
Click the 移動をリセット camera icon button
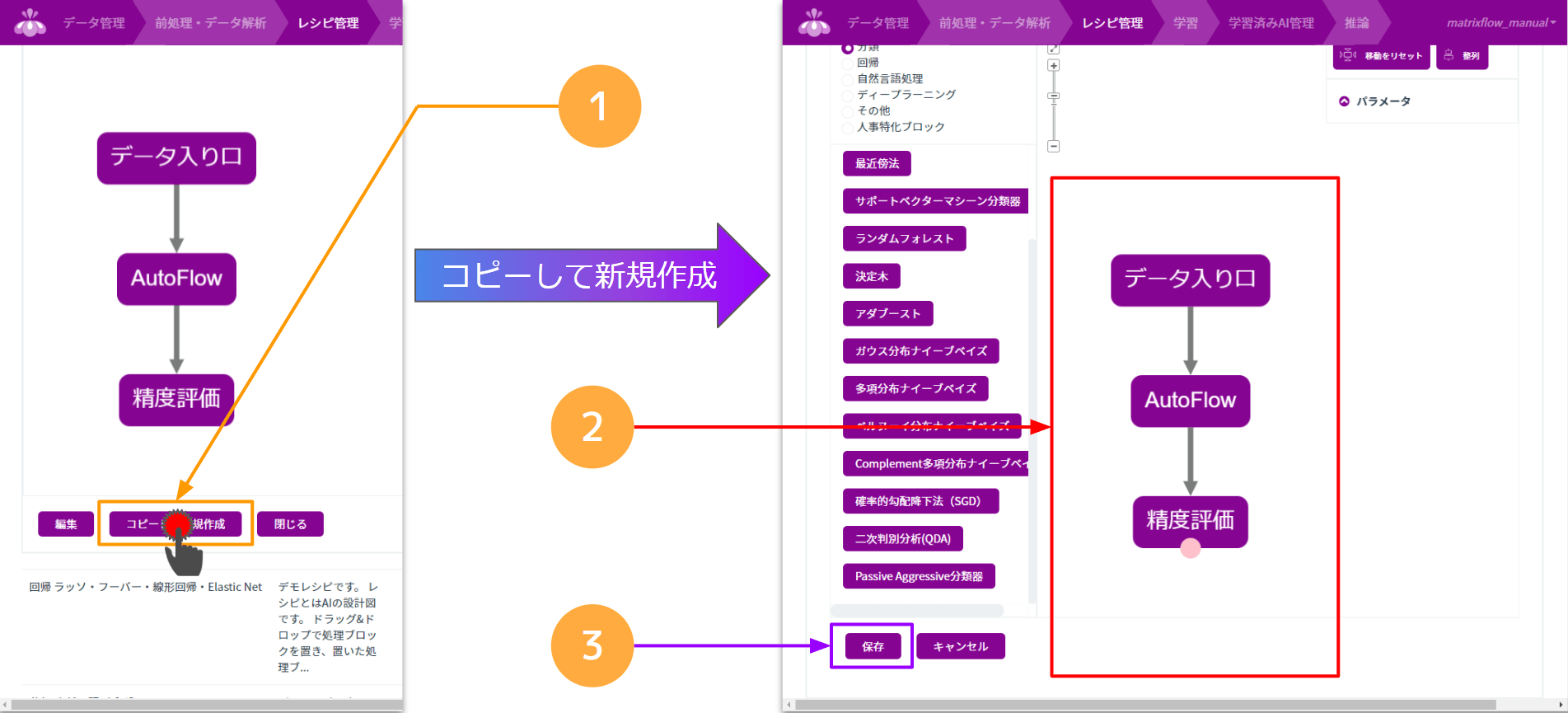click(1381, 56)
